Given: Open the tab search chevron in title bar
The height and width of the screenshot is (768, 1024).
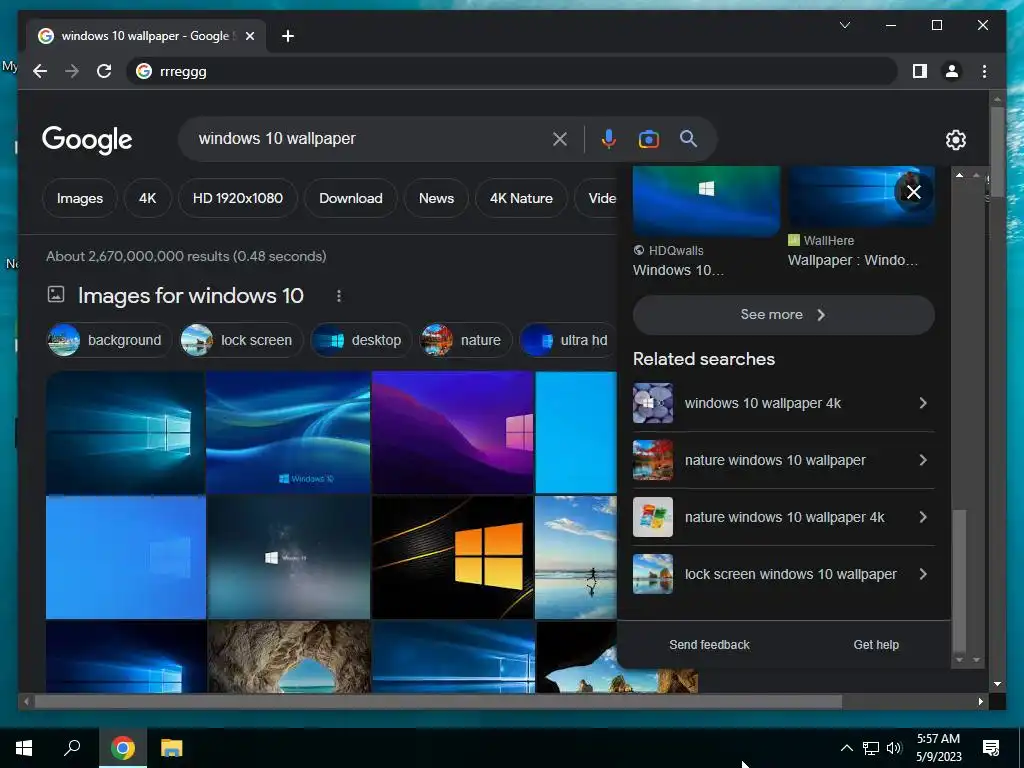Looking at the screenshot, I should (844, 25).
